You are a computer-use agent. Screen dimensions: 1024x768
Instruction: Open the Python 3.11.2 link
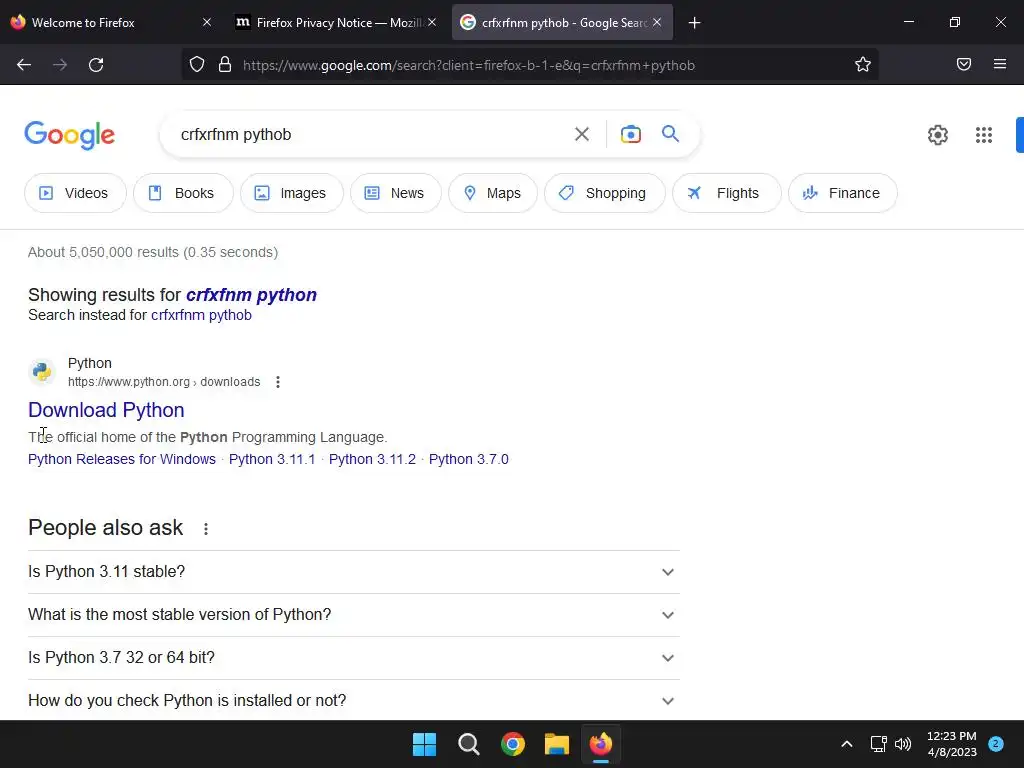(372, 460)
